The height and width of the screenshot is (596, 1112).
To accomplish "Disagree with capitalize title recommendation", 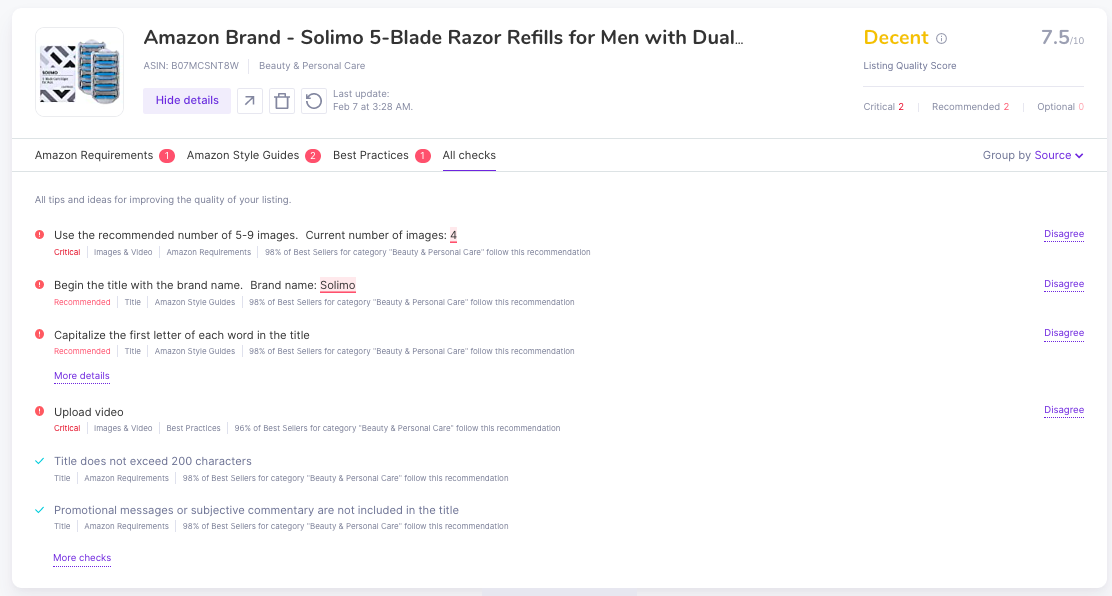I will [x=1064, y=333].
